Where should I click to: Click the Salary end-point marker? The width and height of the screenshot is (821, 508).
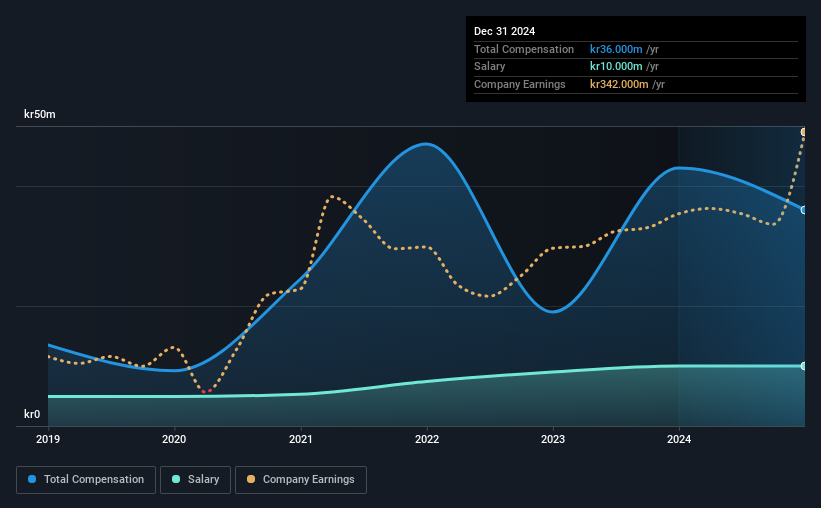804,366
